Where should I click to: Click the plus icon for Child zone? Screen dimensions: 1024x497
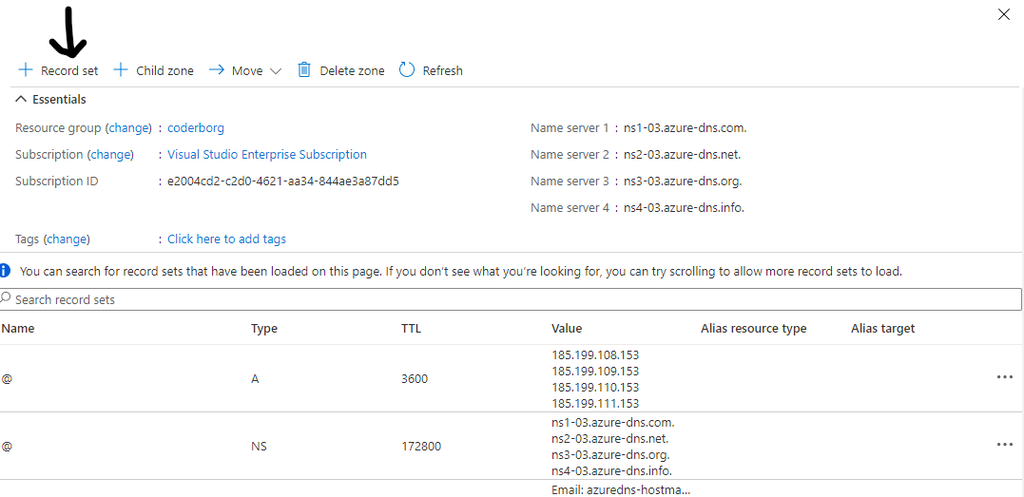coord(120,70)
